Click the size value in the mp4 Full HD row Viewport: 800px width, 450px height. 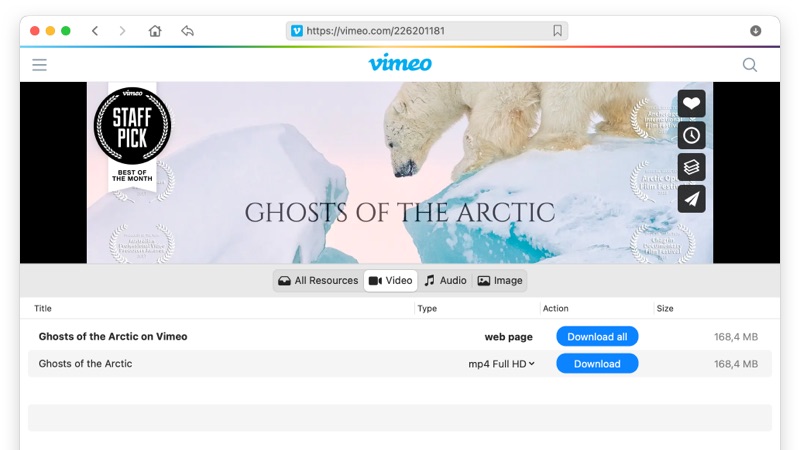[736, 364]
